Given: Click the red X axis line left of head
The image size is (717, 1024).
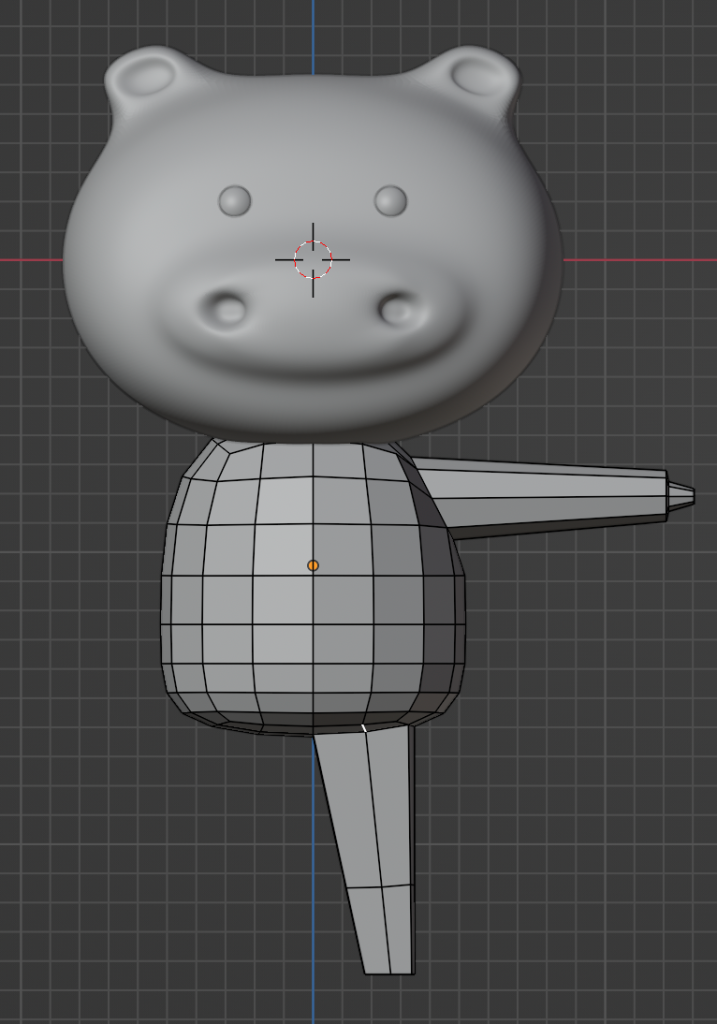Looking at the screenshot, I should [x=30, y=260].
